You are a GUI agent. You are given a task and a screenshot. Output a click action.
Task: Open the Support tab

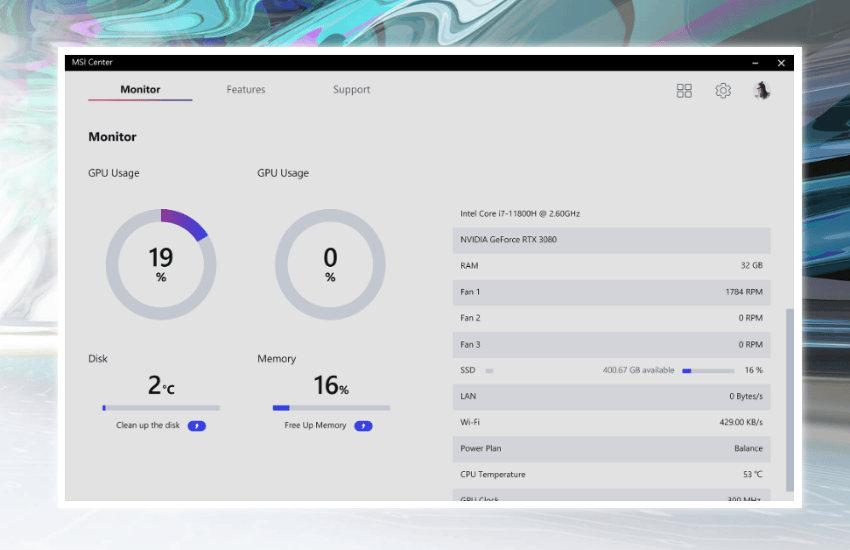pyautogui.click(x=351, y=89)
